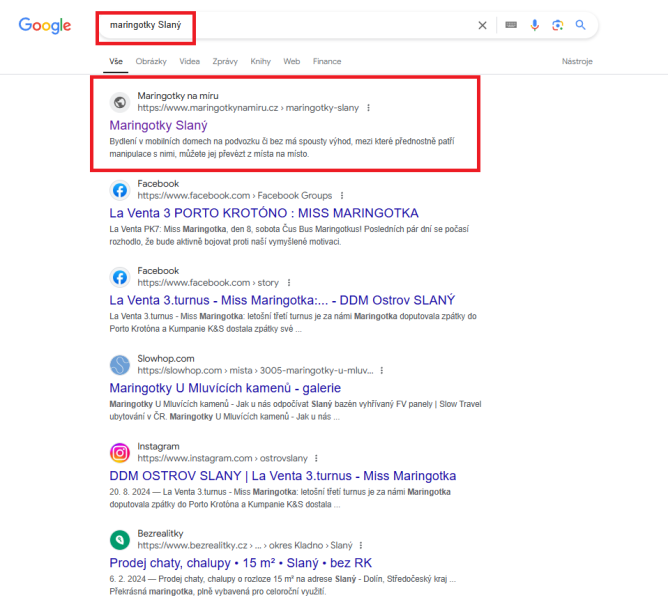Click the Maringotky na míru globe favicon
This screenshot has width=668, height=600.
120,102
